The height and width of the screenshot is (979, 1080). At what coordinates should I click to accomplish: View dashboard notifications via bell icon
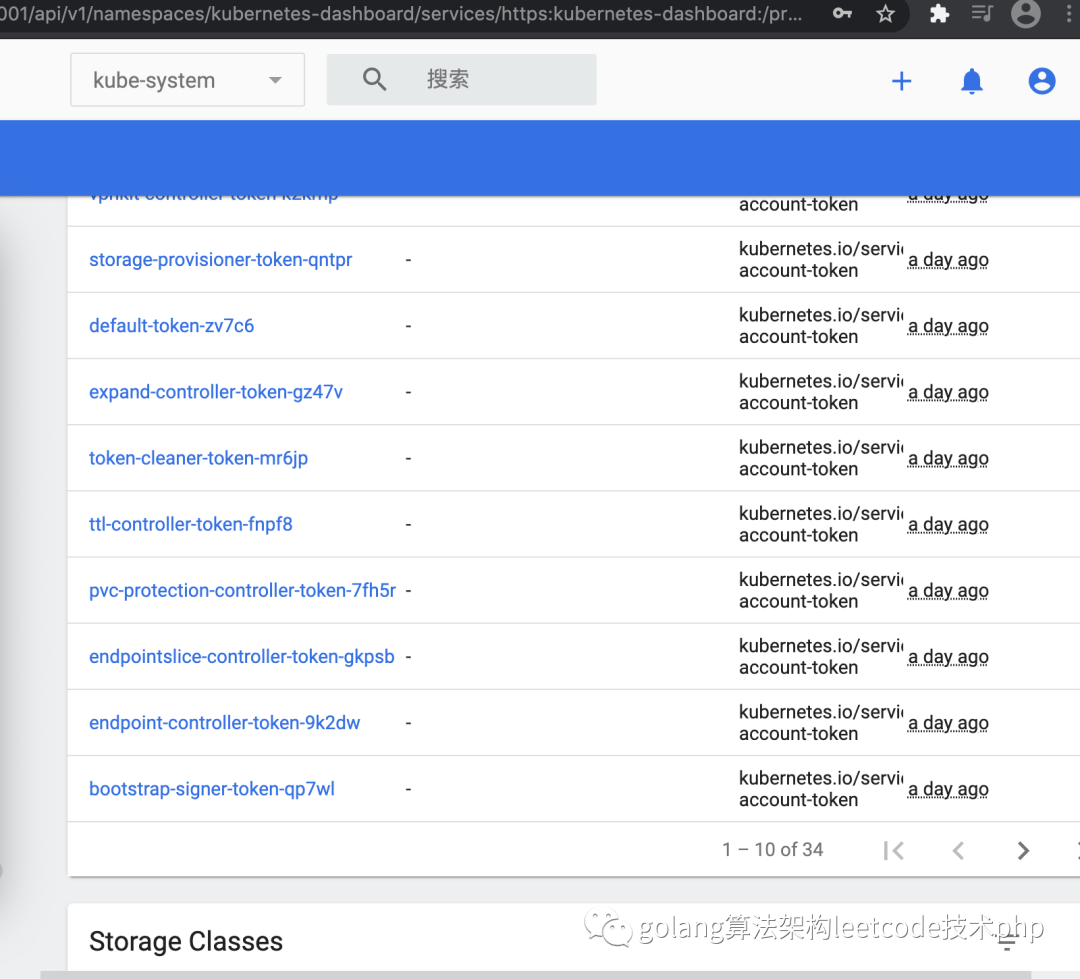971,81
